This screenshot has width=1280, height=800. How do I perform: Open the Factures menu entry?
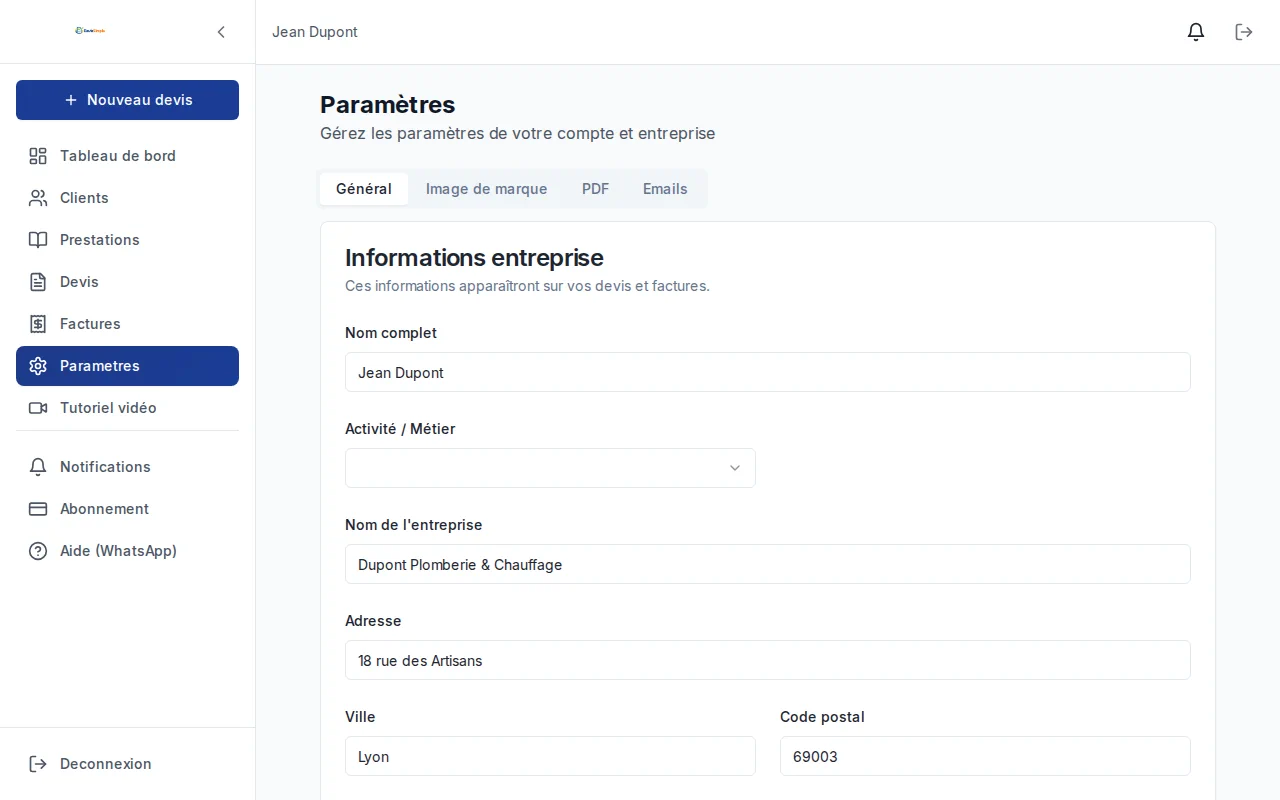coord(127,324)
